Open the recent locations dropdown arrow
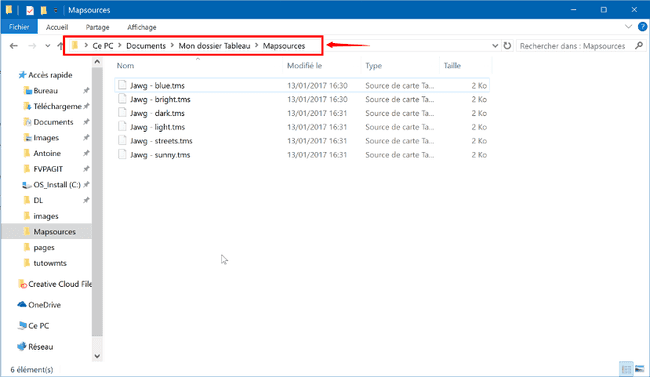The image size is (650, 377). tap(48, 46)
